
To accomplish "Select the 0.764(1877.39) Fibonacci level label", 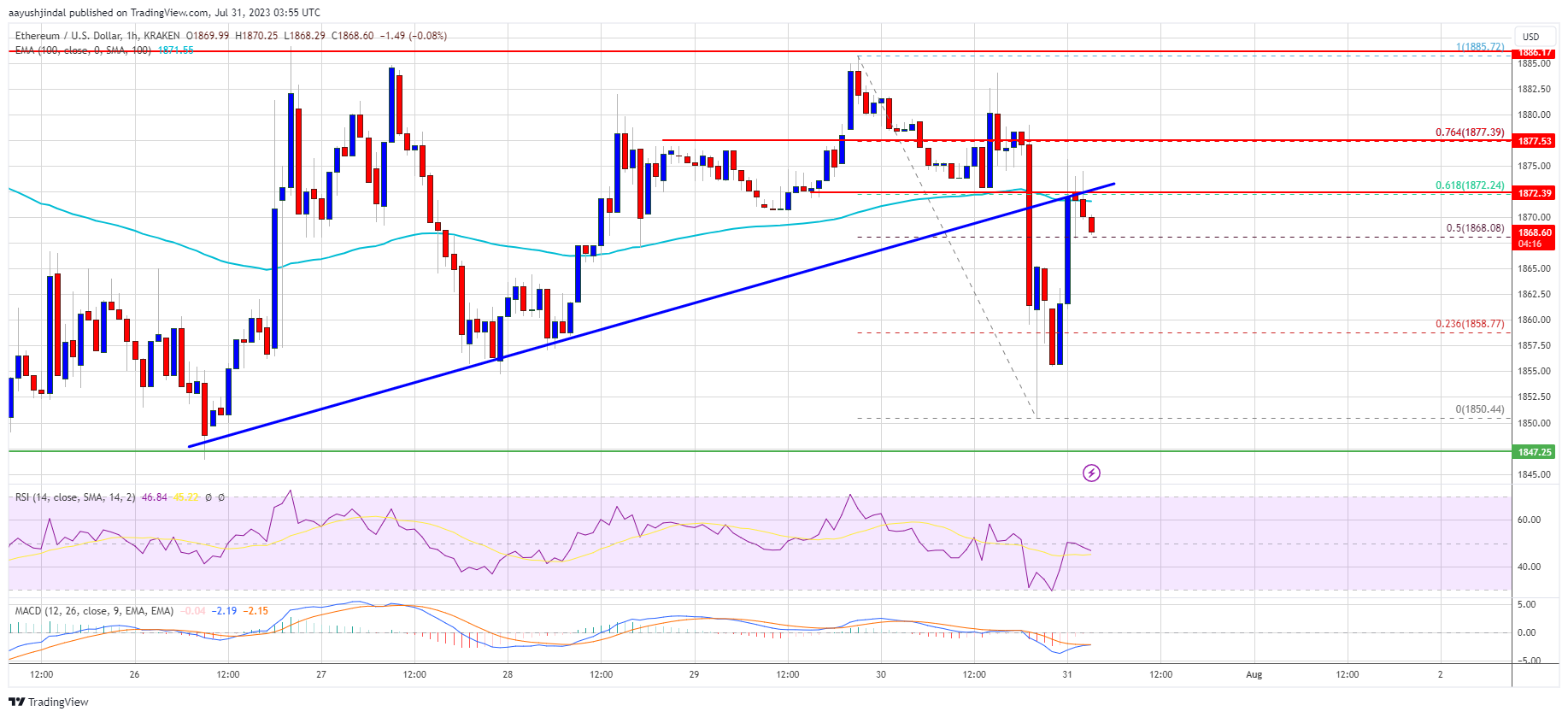I will pos(1469,132).
